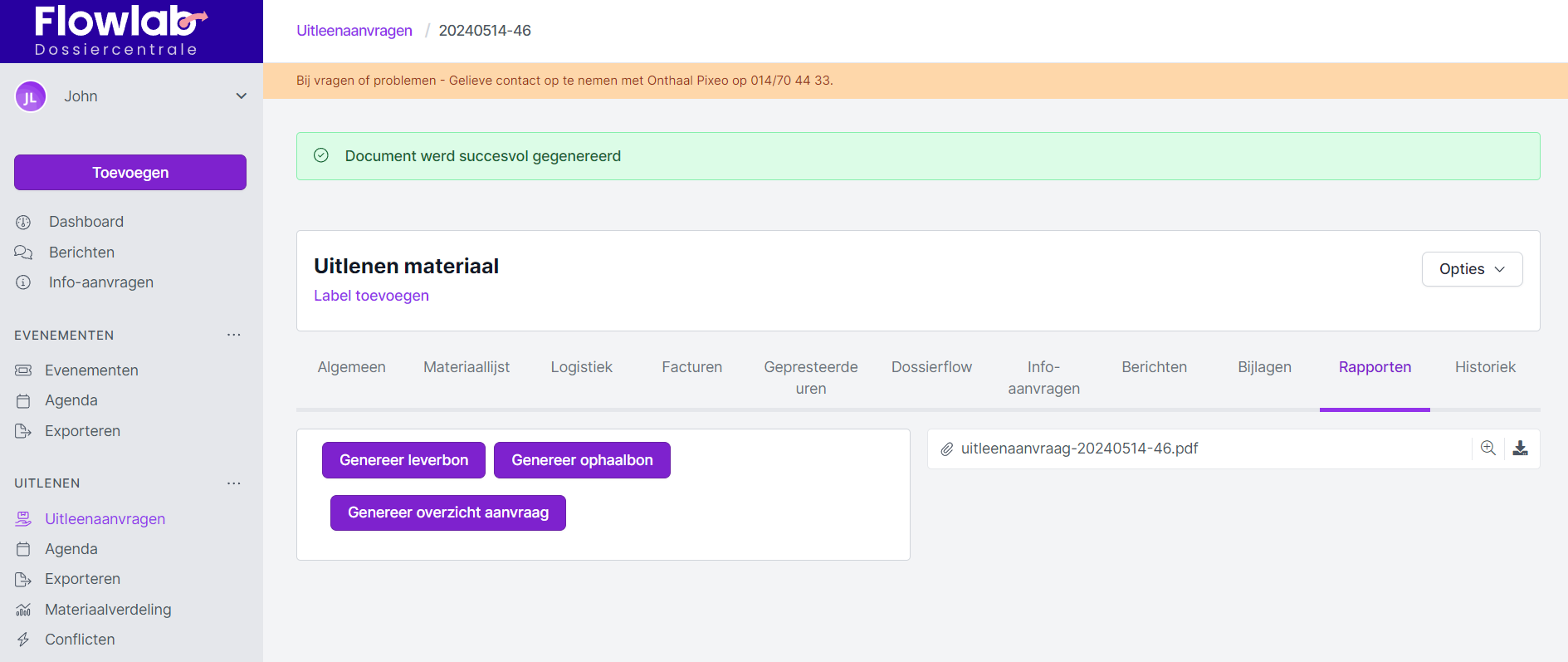The width and height of the screenshot is (1568, 662).
Task: Open the Evenementen section three-dot menu
Action: [234, 335]
